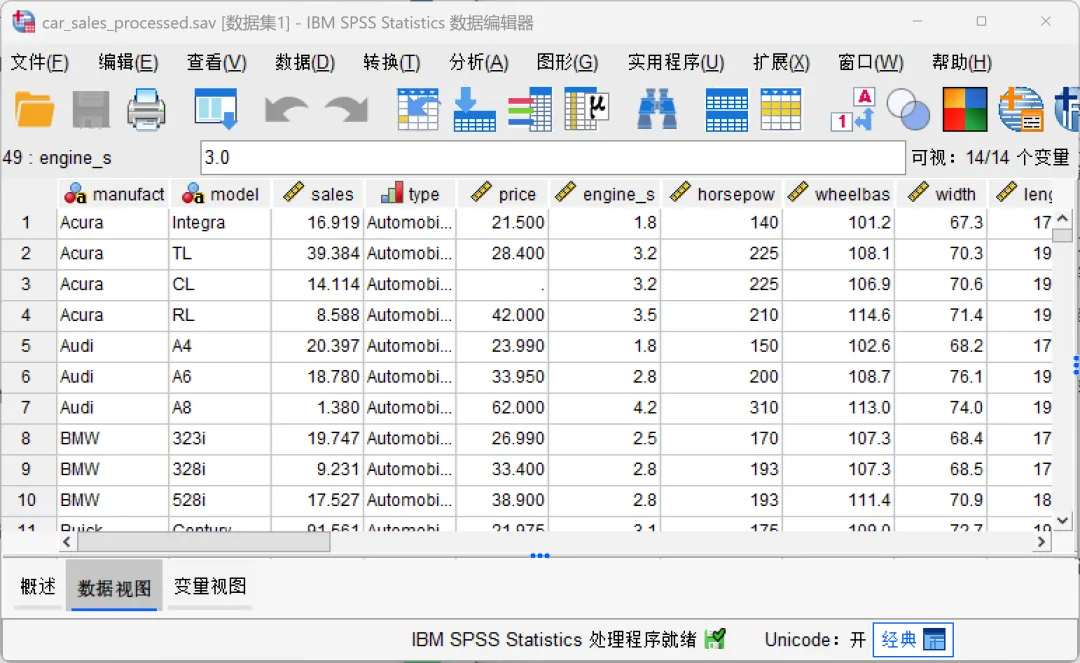Screen dimensions: 1080x663
Task: Open the 编辑(E) menu
Action: pyautogui.click(x=128, y=63)
